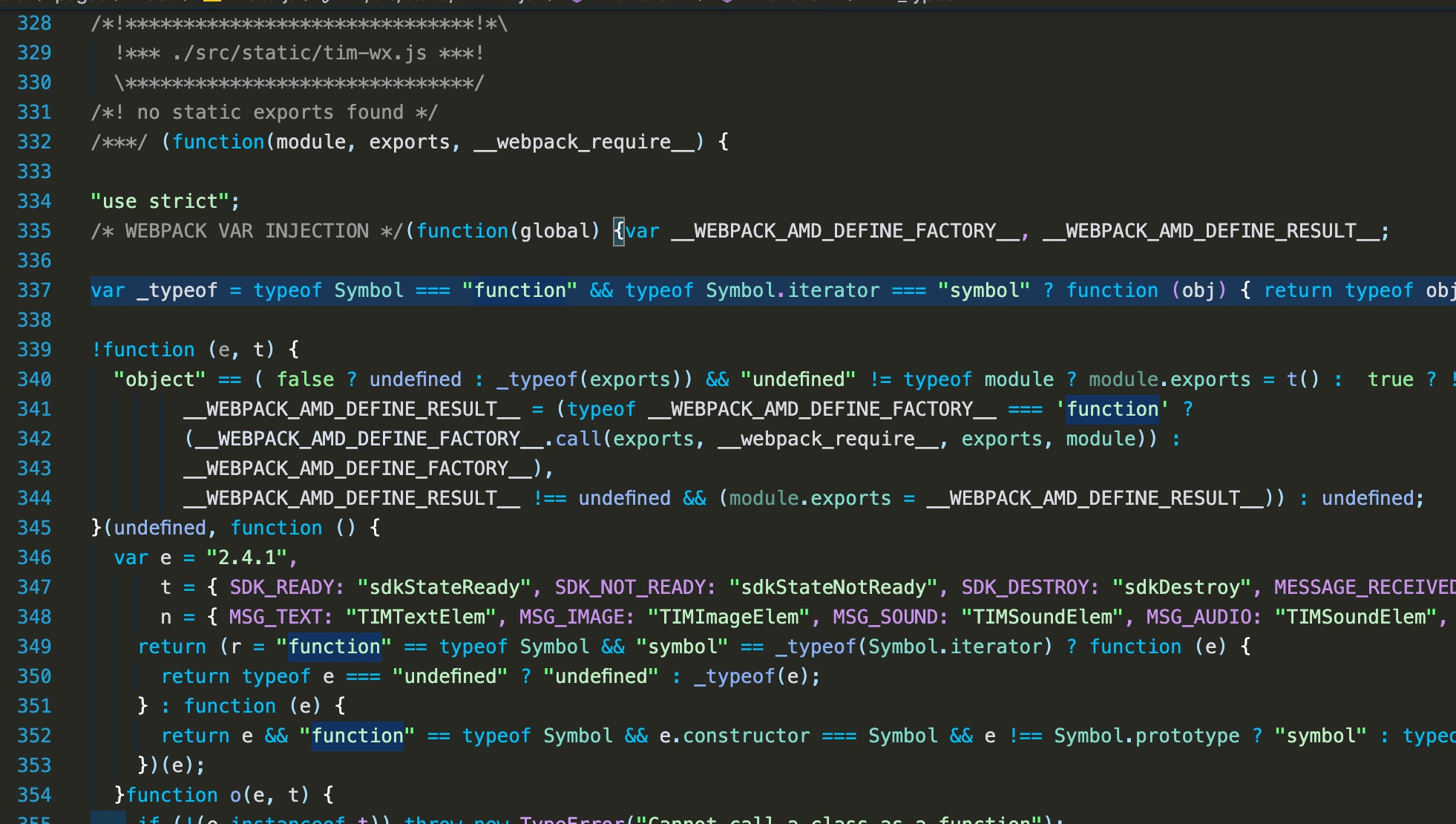Click the Symbol.prototype reference on line 352
This screenshot has height=824, width=1456.
[1146, 736]
